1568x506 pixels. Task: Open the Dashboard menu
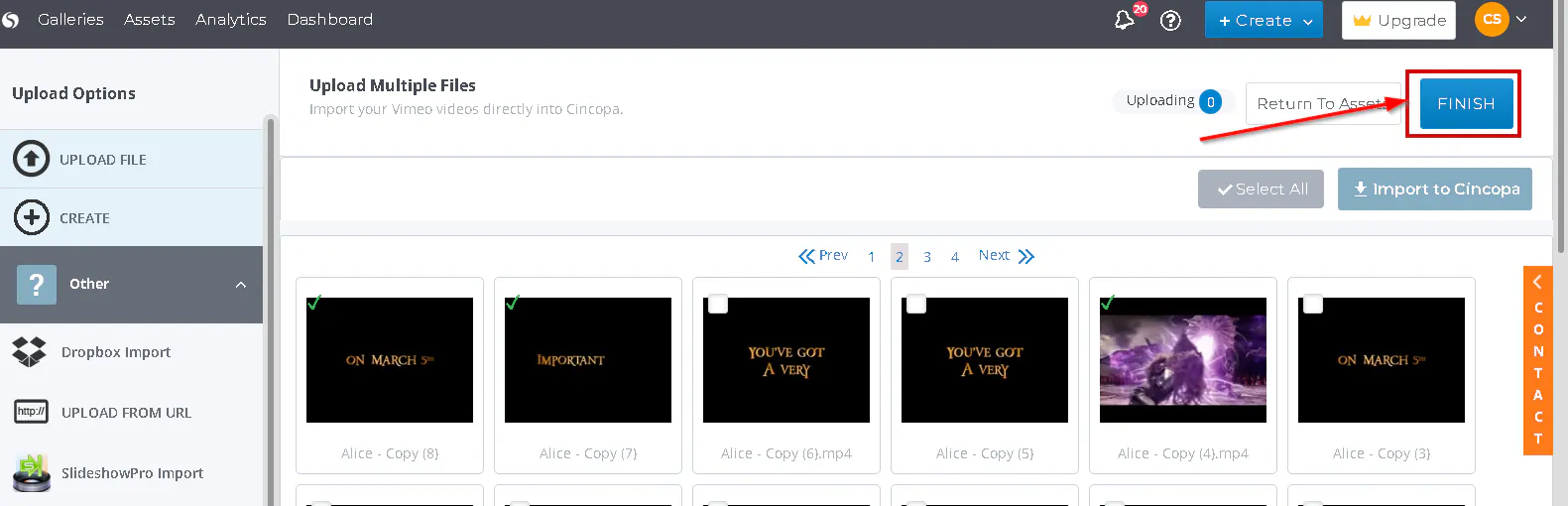tap(330, 19)
